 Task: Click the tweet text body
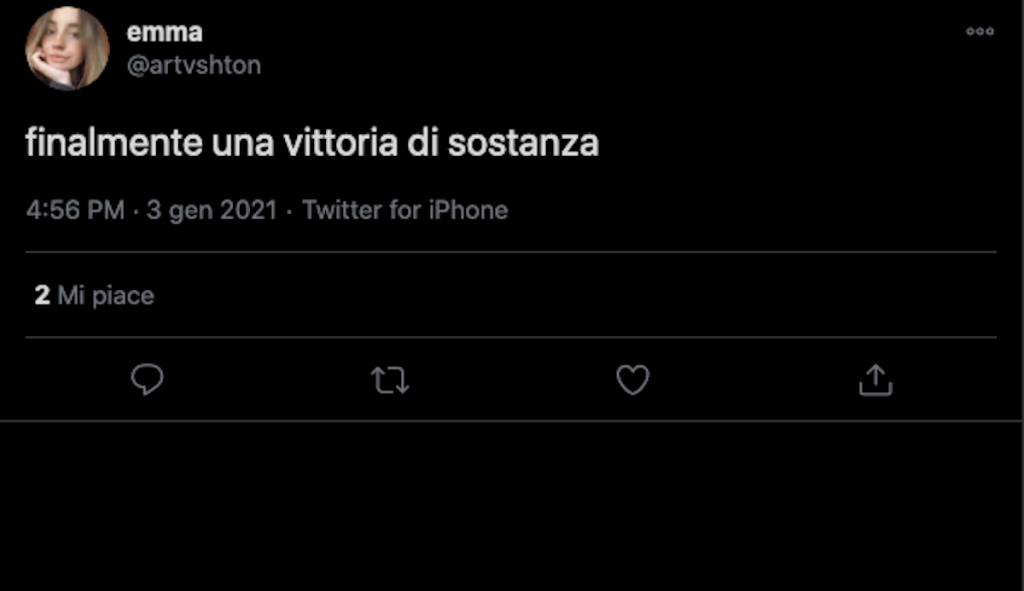tap(311, 144)
